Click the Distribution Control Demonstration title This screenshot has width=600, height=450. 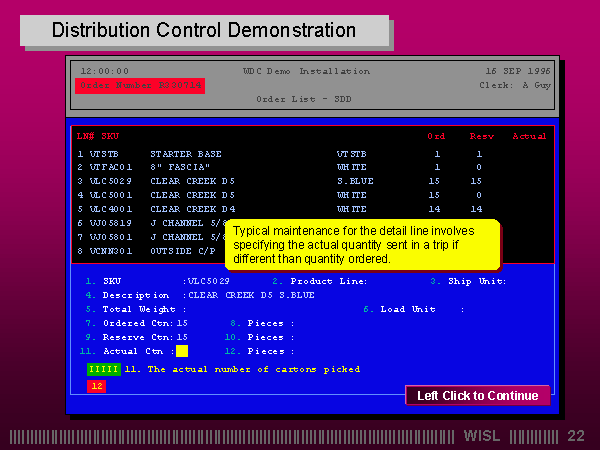click(x=204, y=30)
